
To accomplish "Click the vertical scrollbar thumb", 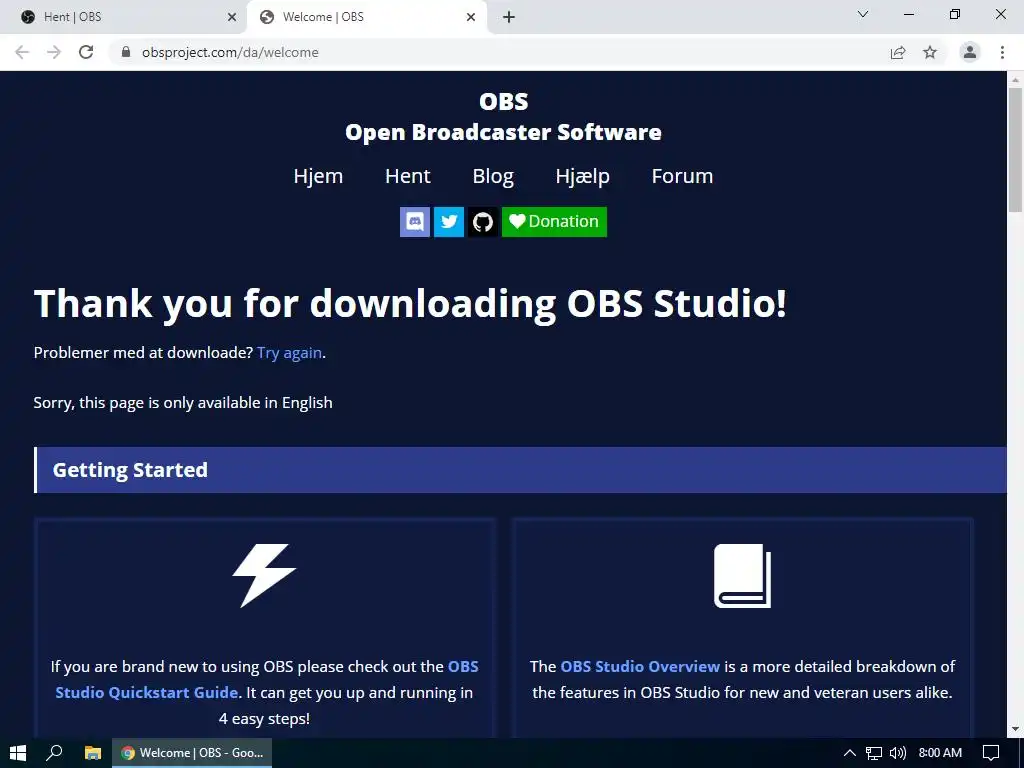I will [1015, 150].
